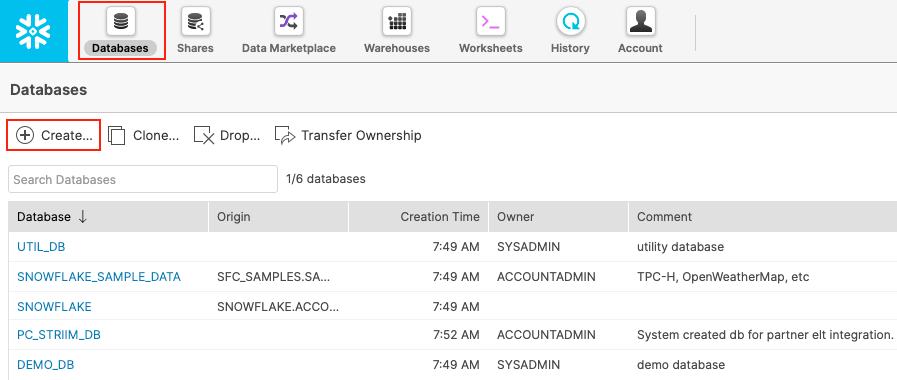Viewport: 897px width, 380px height.
Task: Click the Drop... button text
Action: pyautogui.click(x=240, y=136)
